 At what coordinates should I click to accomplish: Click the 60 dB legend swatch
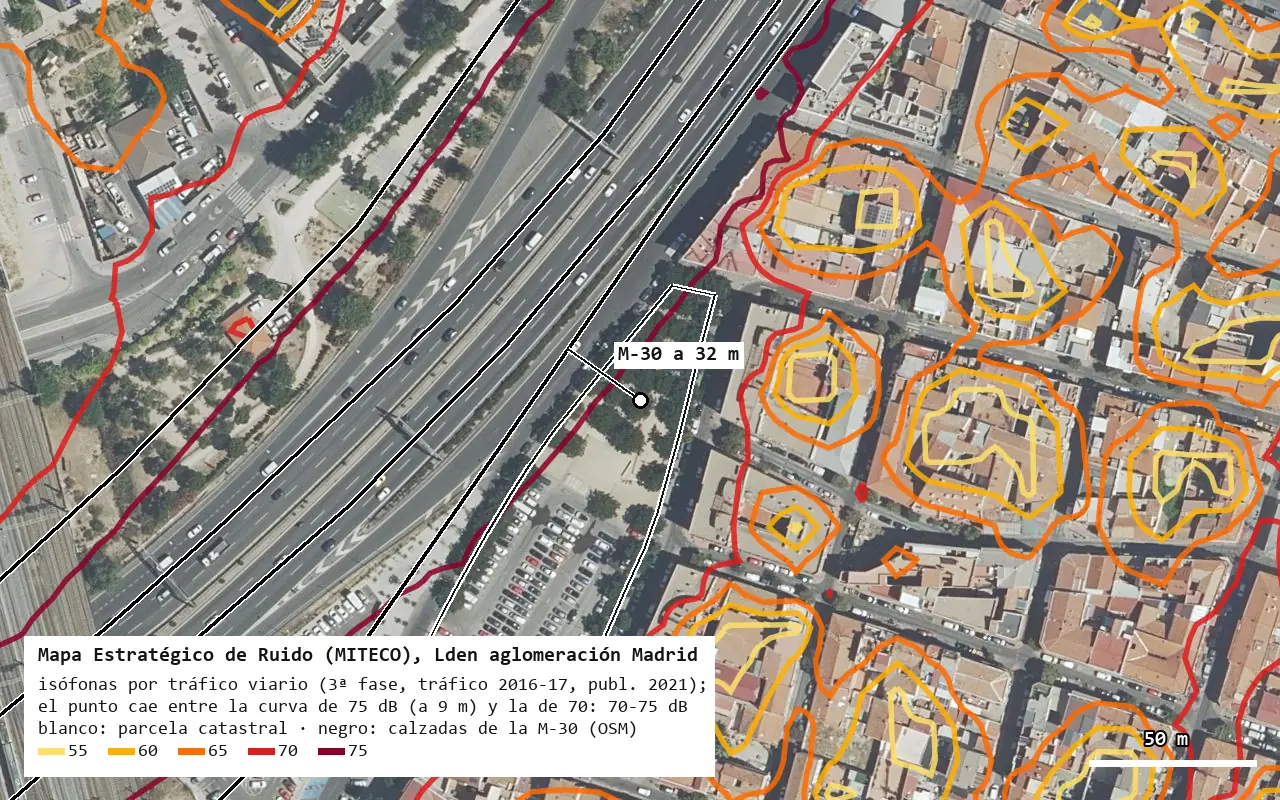[x=122, y=751]
